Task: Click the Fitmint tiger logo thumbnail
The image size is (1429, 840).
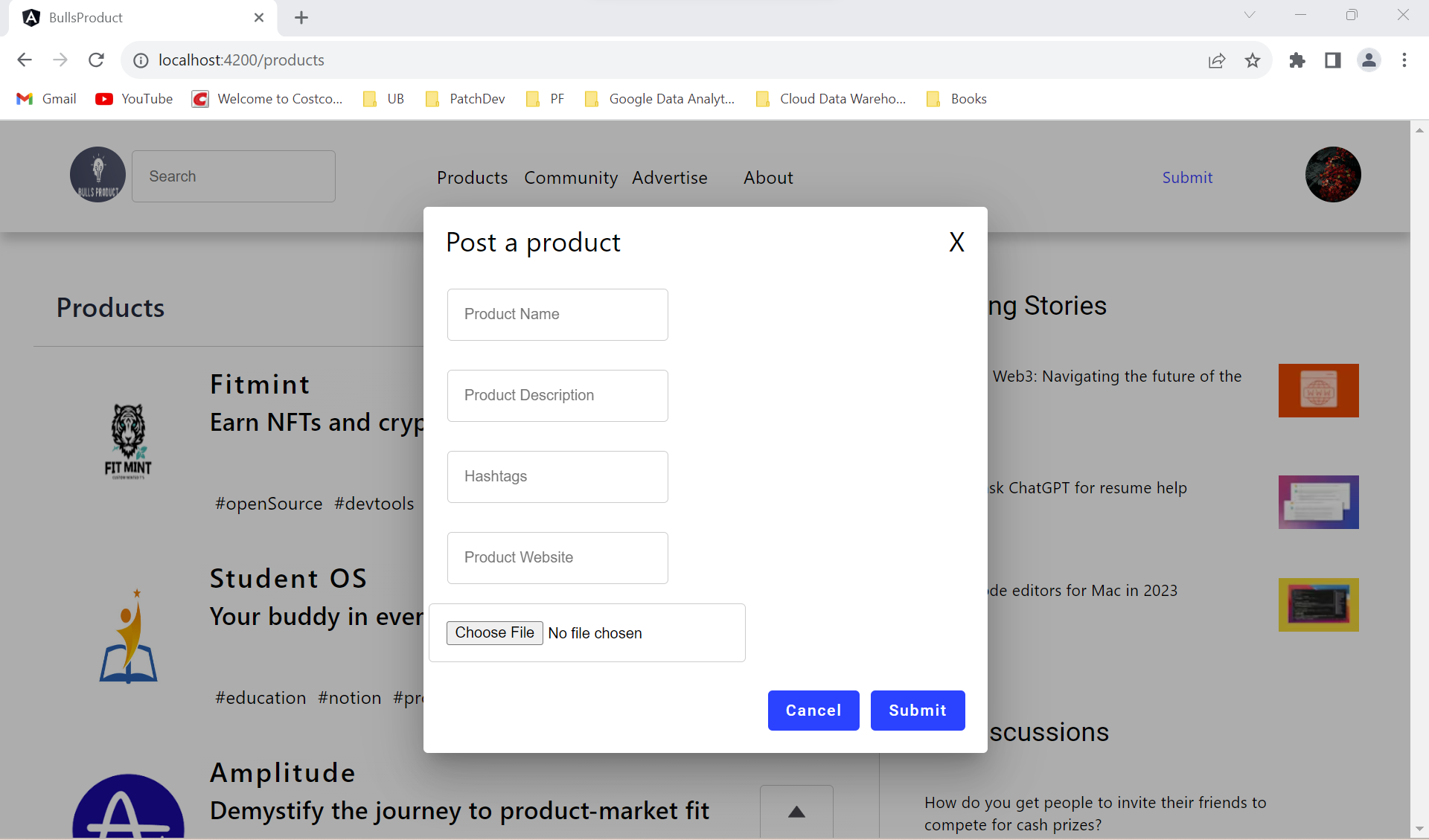Action: click(127, 440)
